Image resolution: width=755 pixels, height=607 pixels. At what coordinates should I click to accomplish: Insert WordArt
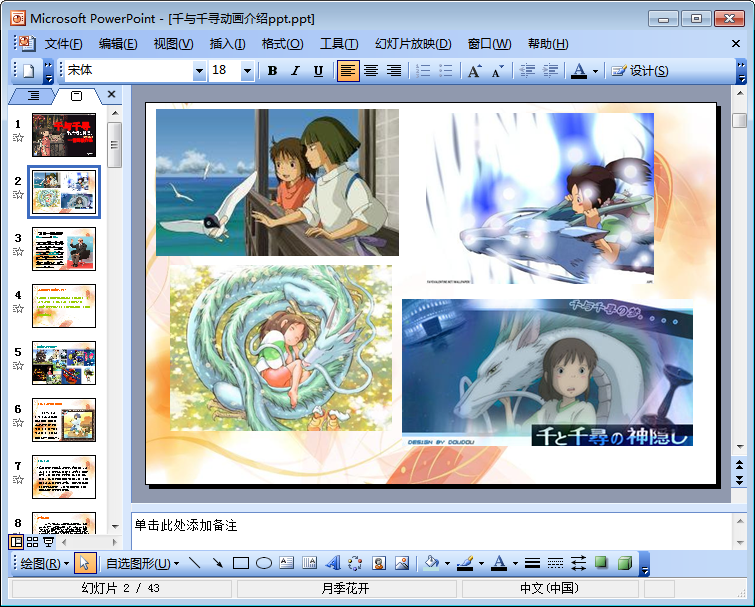pos(333,563)
